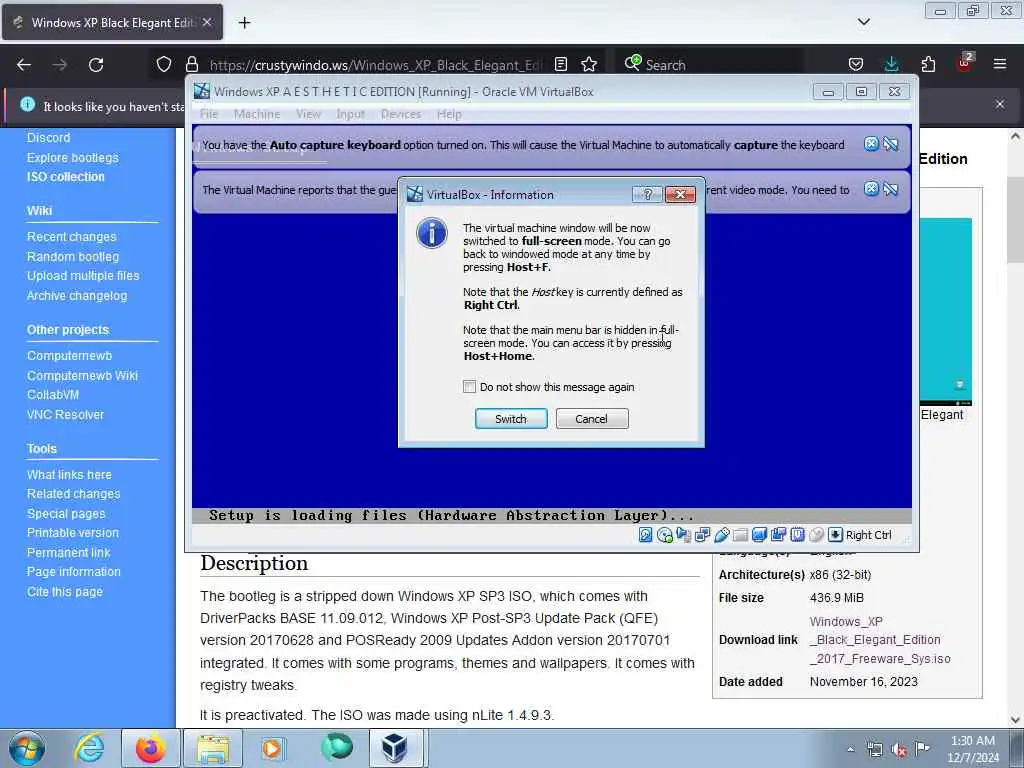
Task: Click the Switch button in the dialog
Action: [511, 419]
